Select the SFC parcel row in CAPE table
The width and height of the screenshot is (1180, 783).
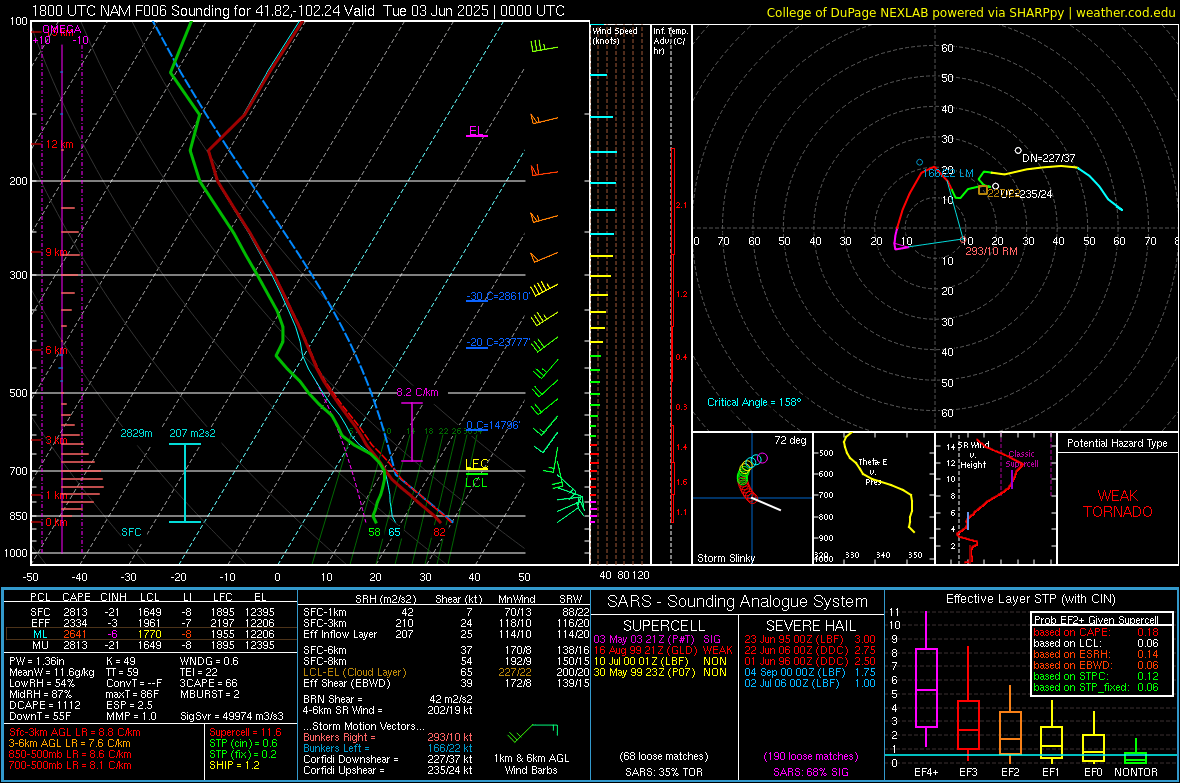(151, 612)
